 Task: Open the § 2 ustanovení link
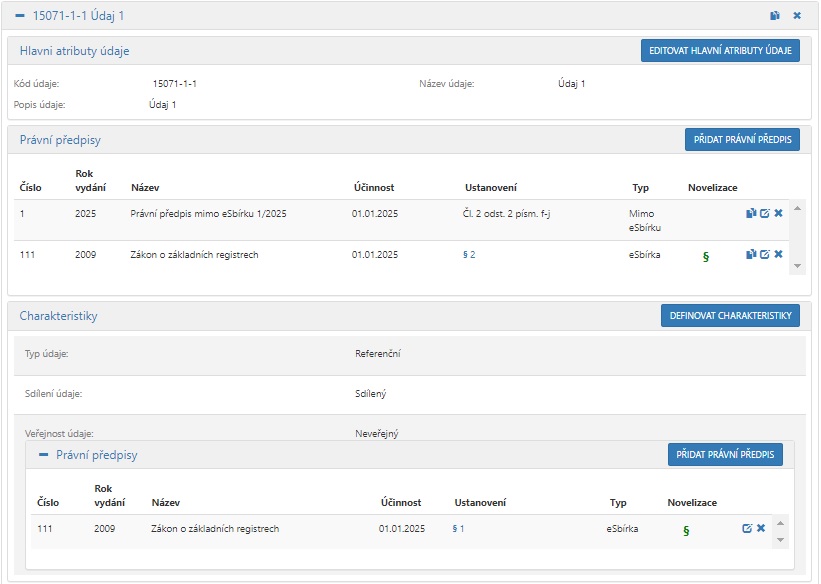[x=469, y=255]
